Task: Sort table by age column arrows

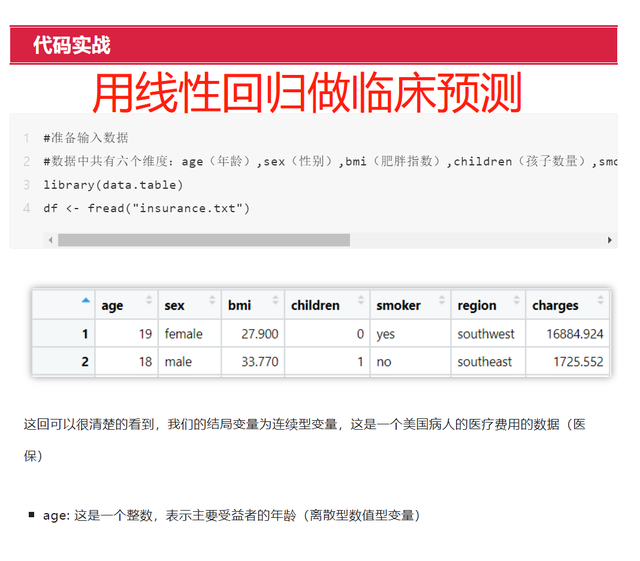Action: [x=149, y=300]
